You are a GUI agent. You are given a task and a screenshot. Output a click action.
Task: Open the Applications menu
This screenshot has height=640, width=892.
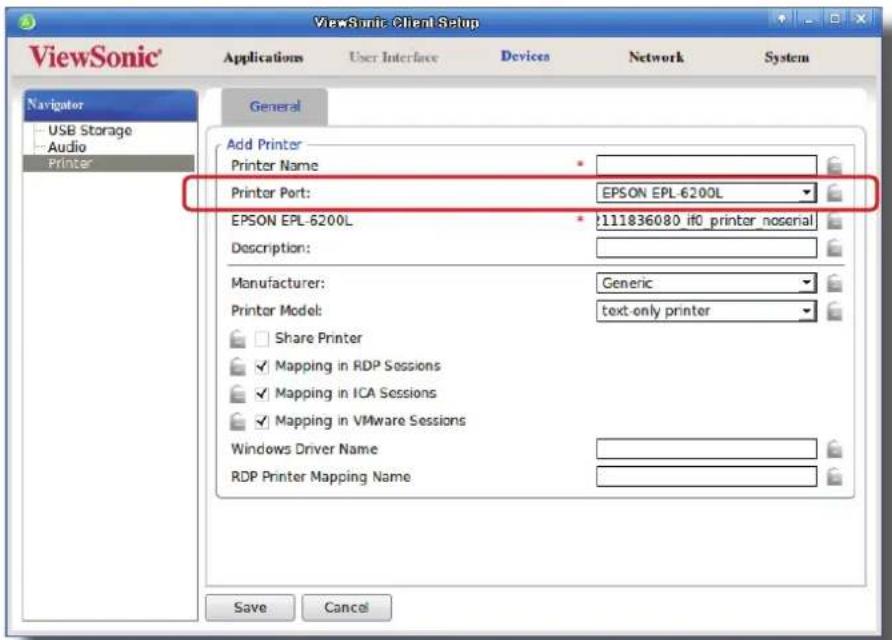263,57
